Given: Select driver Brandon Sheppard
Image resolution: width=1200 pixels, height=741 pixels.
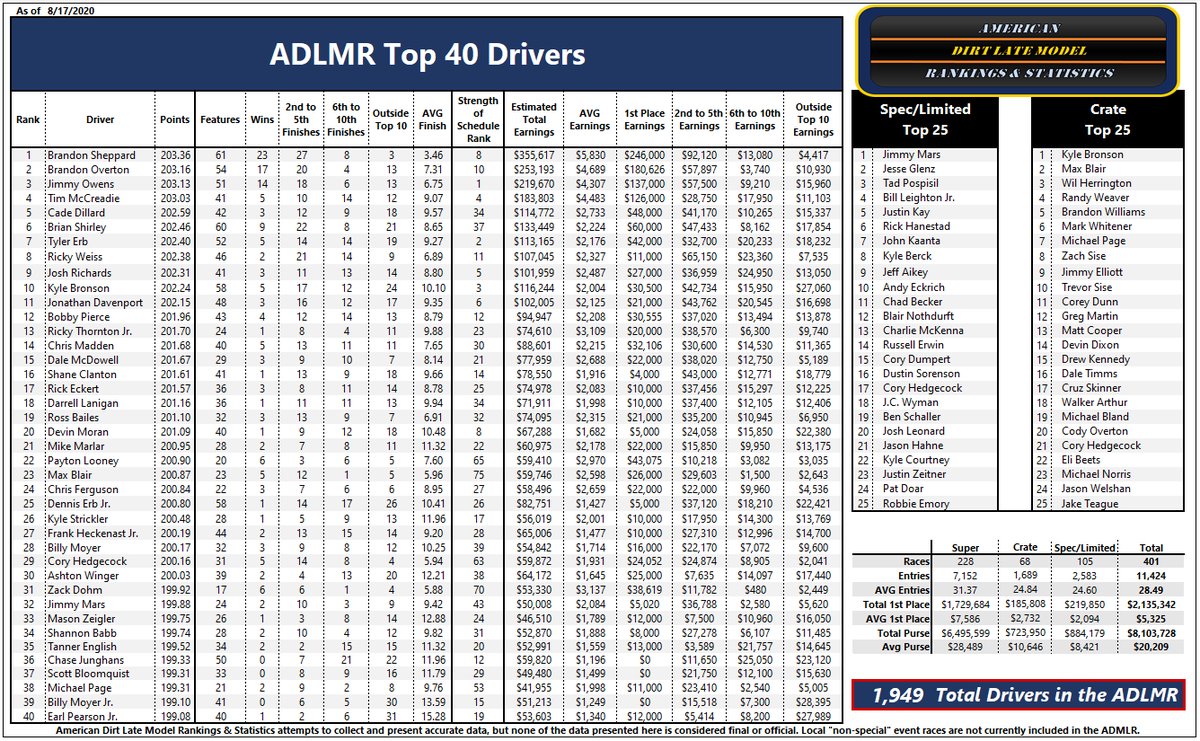Looking at the screenshot, I should [92, 156].
